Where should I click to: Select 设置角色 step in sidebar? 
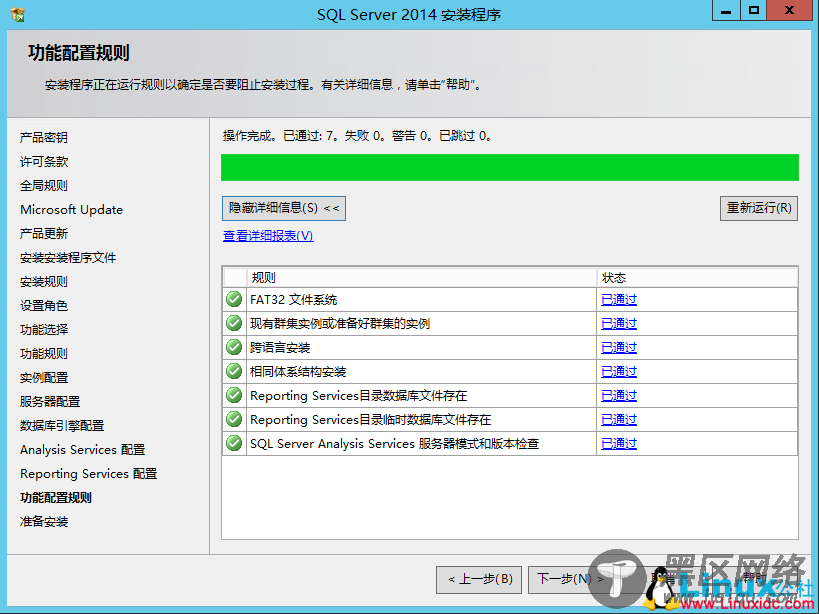44,305
